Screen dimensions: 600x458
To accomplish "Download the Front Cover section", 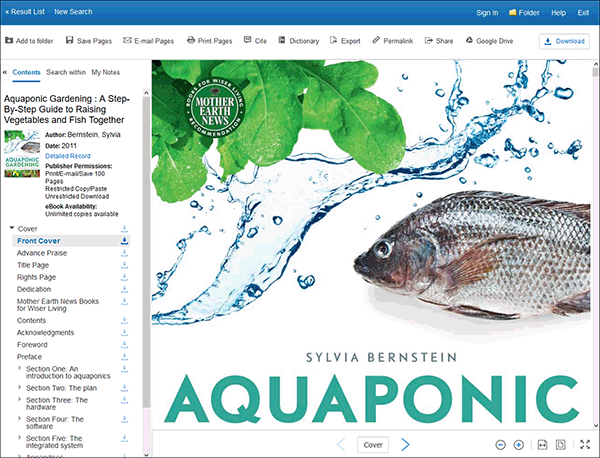I will pyautogui.click(x=124, y=241).
